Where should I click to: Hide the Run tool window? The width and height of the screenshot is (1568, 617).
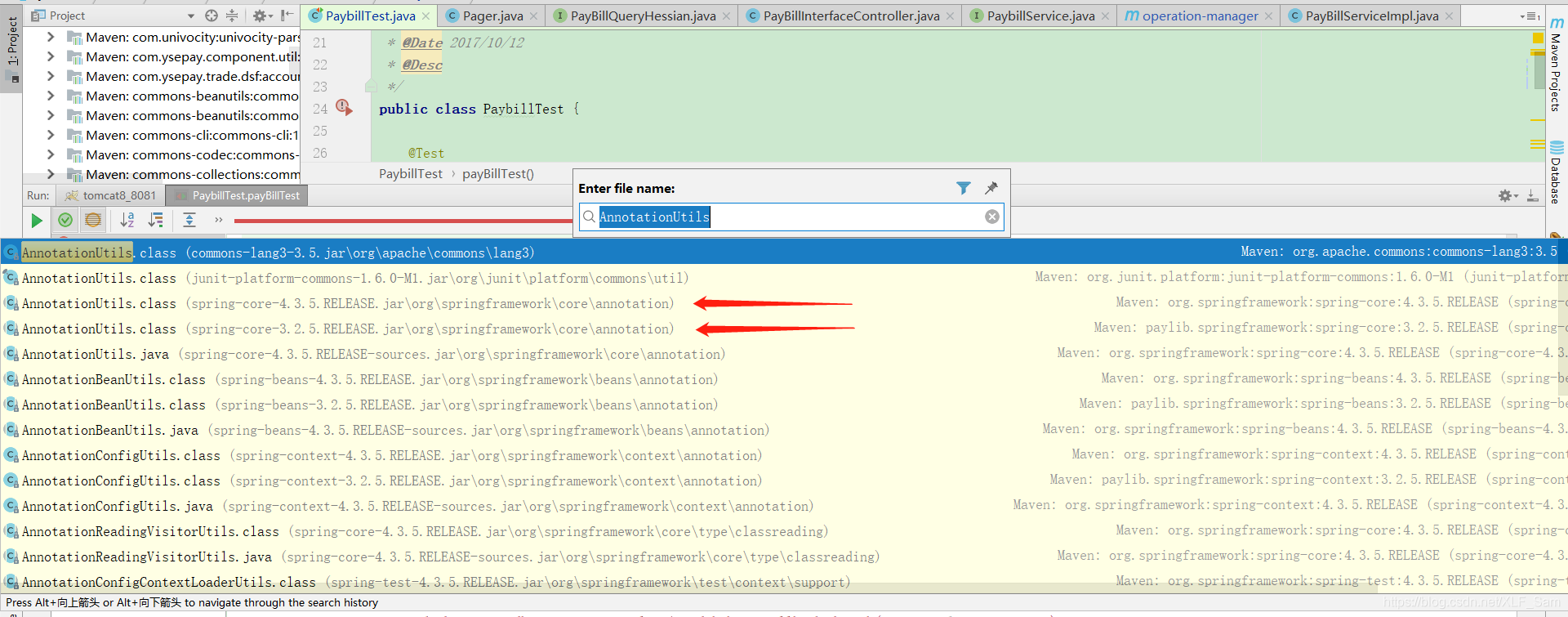click(1533, 195)
